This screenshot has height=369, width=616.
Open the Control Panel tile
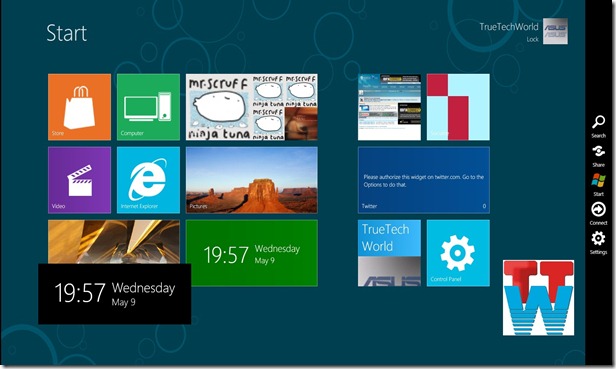(x=458, y=253)
